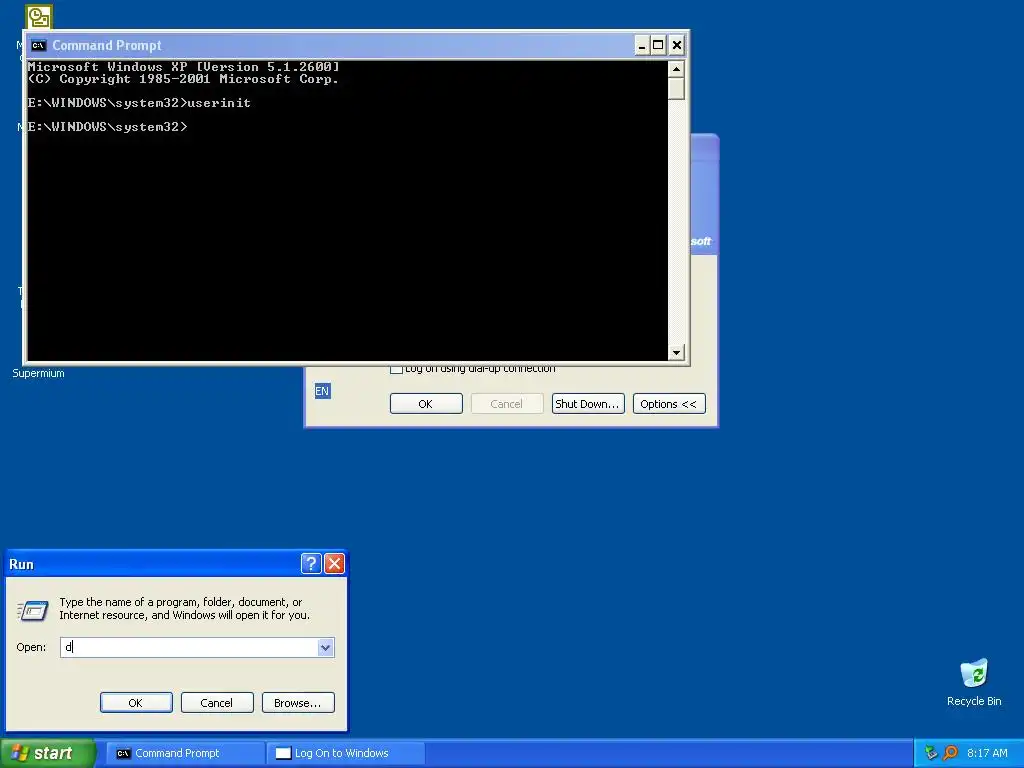1024x768 pixels.
Task: Click Browse... in the Run dialog
Action: [298, 703]
